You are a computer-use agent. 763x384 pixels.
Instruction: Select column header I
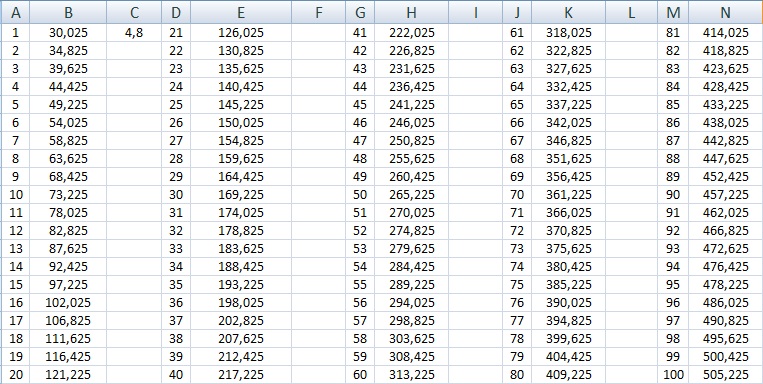(x=475, y=12)
